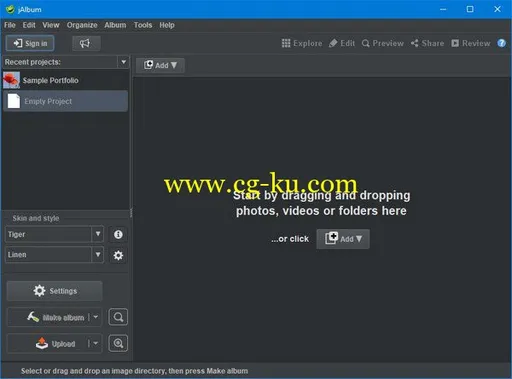Open the Preview view
This screenshot has height=379, width=512.
[383, 43]
